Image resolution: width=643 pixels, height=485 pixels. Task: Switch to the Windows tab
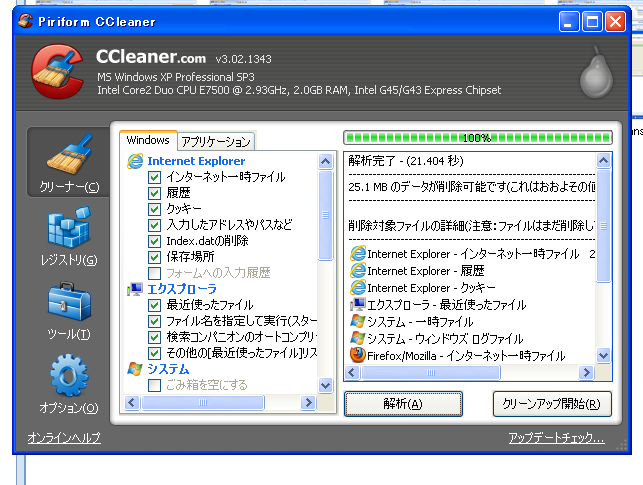148,140
